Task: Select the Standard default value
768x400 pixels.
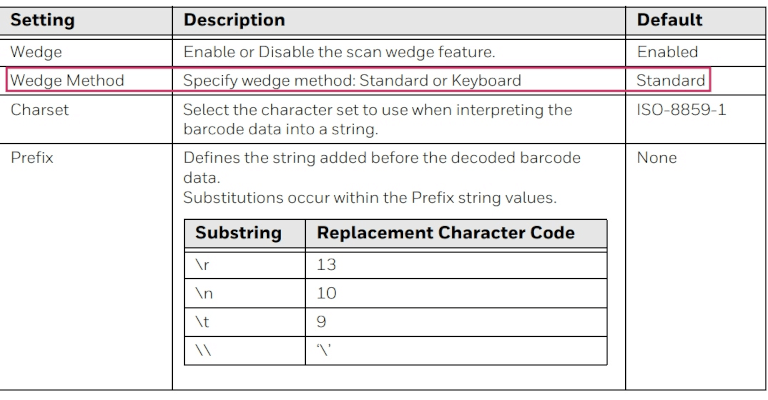Action: coord(670,80)
